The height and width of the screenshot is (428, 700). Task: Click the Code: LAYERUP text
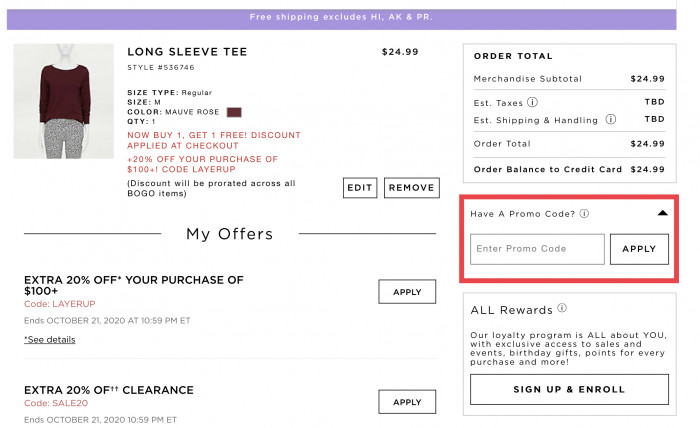point(59,303)
